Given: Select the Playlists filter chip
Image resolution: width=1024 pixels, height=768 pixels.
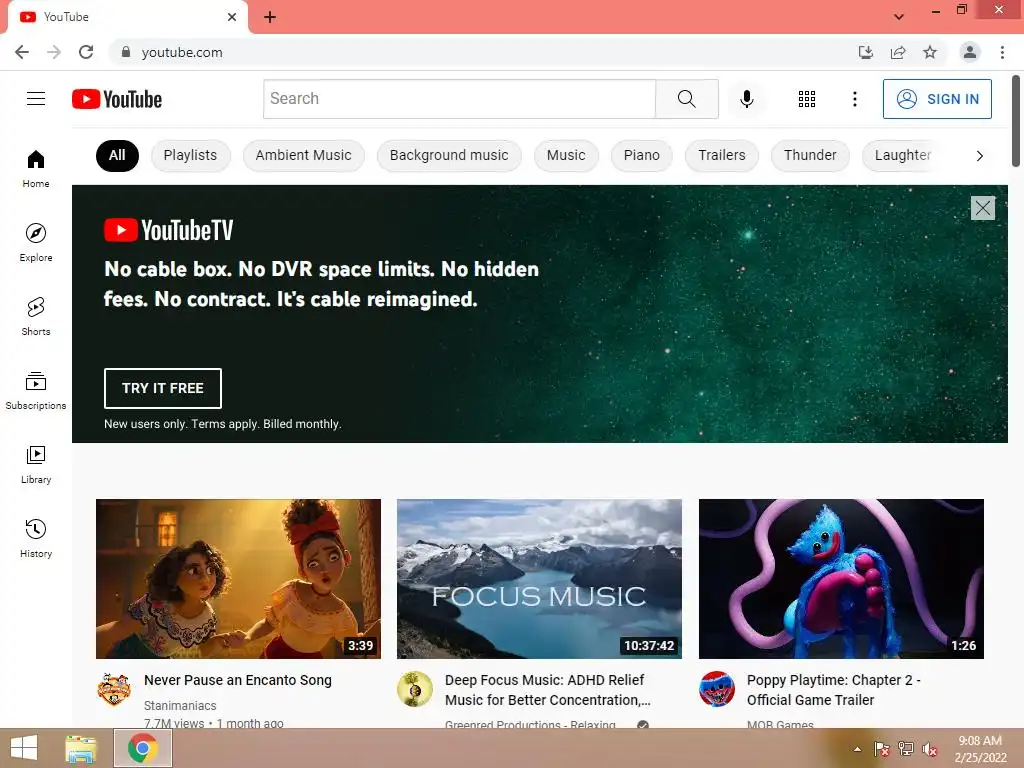Looking at the screenshot, I should click(x=190, y=155).
